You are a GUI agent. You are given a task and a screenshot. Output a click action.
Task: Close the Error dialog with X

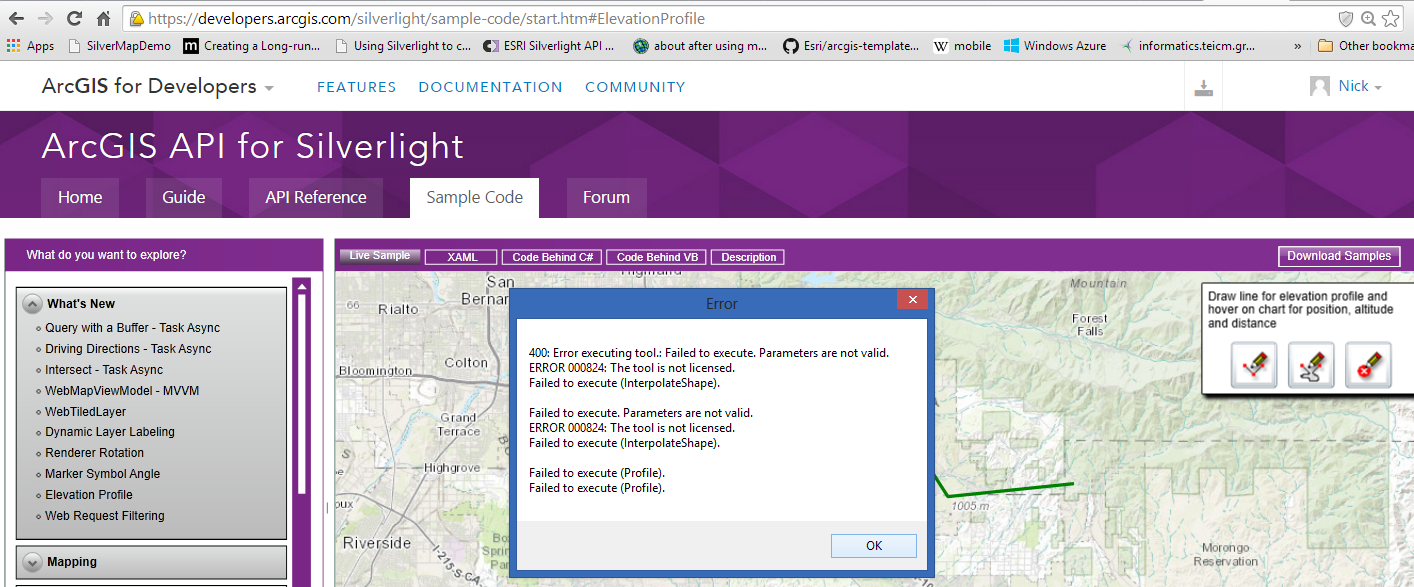point(910,300)
